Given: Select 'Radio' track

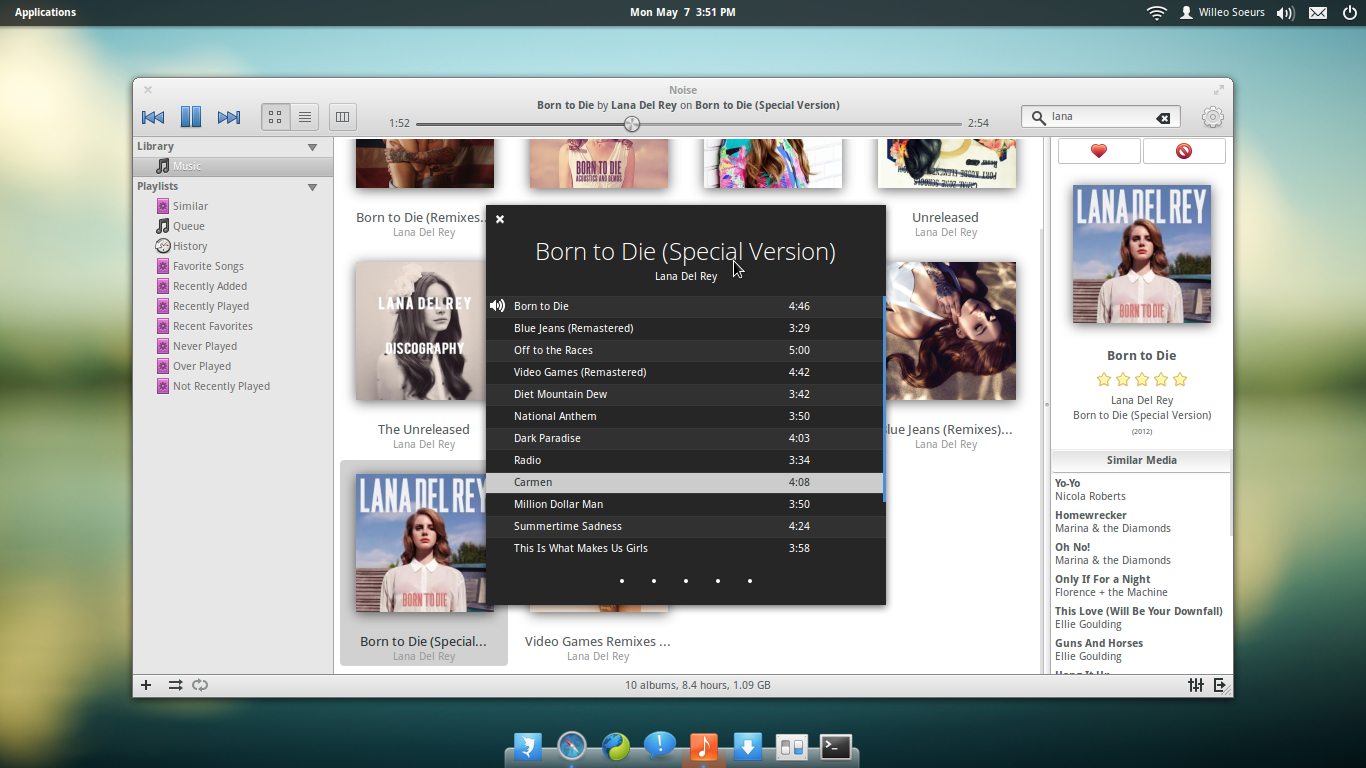Looking at the screenshot, I should coord(685,460).
